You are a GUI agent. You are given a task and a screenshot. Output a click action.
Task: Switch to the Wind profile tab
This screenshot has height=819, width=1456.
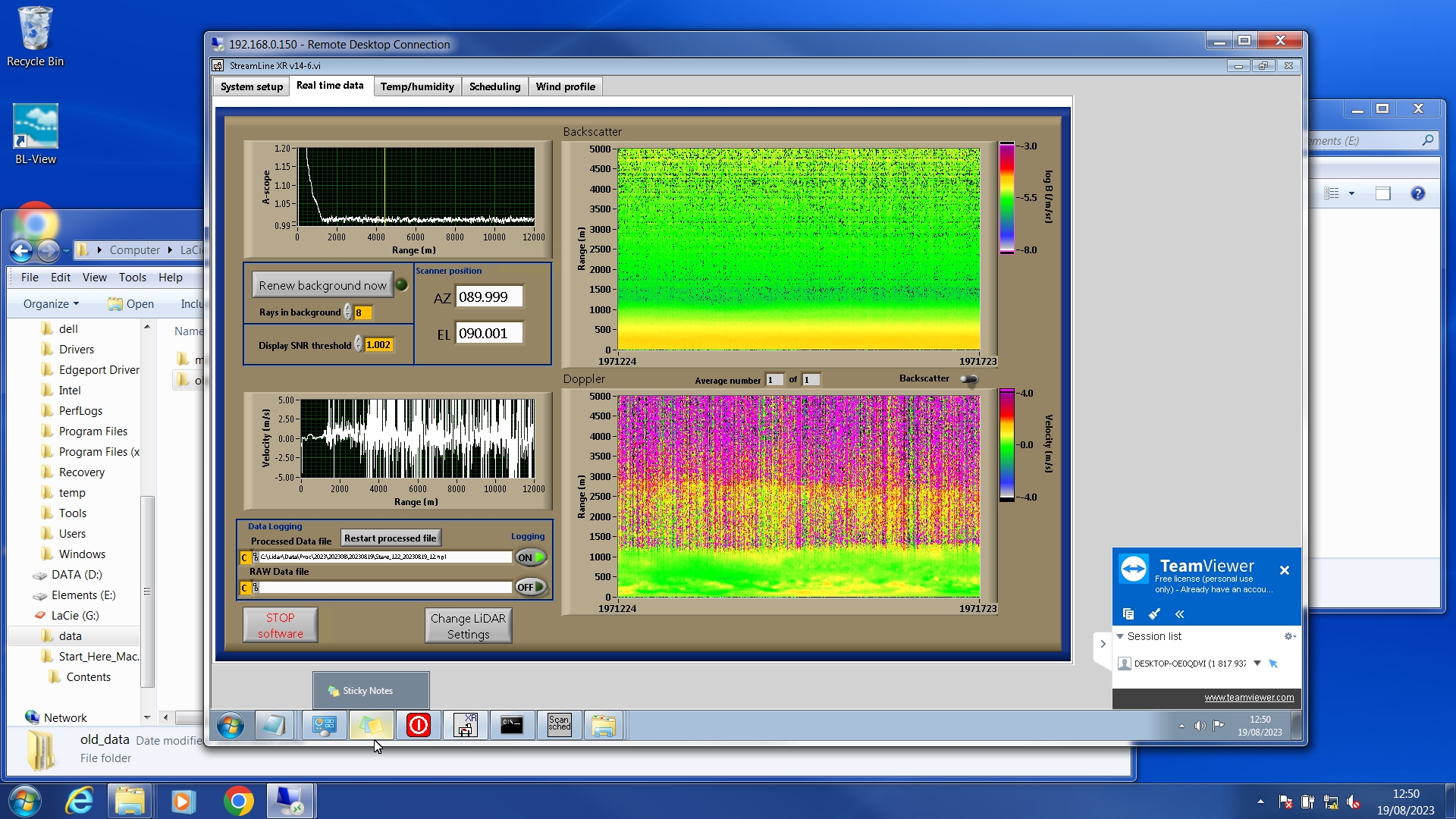pyautogui.click(x=565, y=86)
